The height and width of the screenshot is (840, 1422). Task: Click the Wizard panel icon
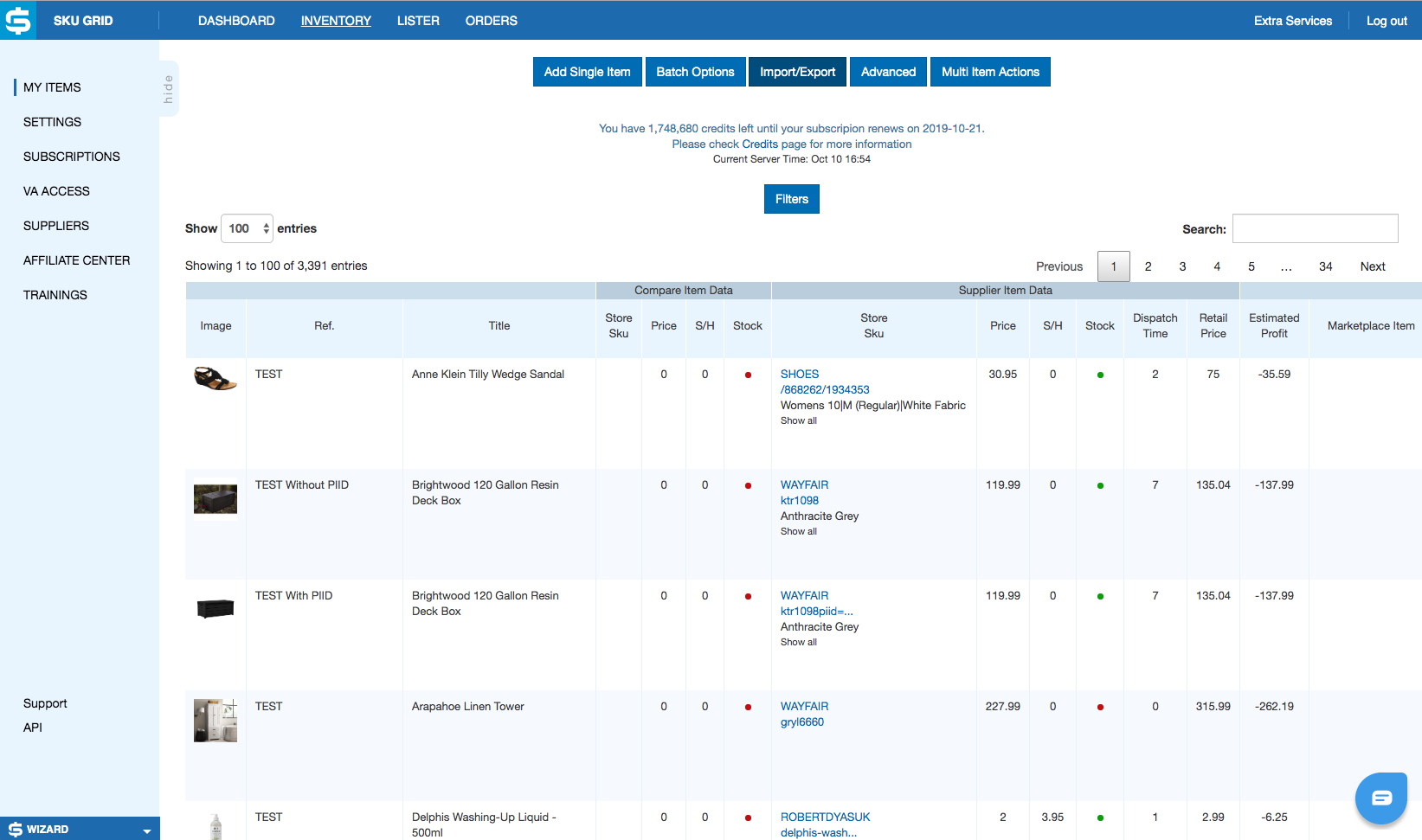(x=16, y=829)
